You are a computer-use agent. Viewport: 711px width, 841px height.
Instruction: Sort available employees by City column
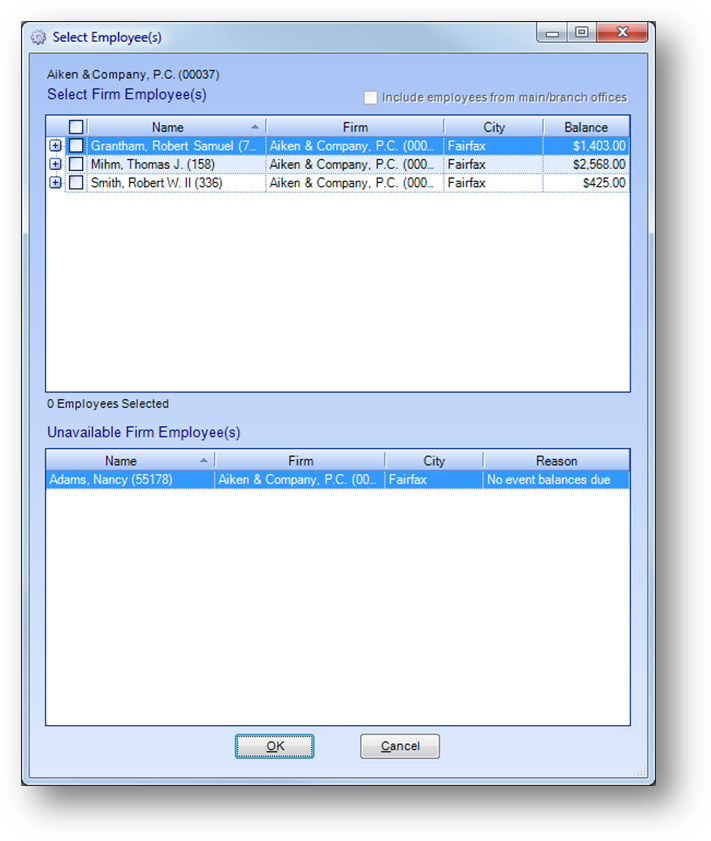(x=494, y=127)
